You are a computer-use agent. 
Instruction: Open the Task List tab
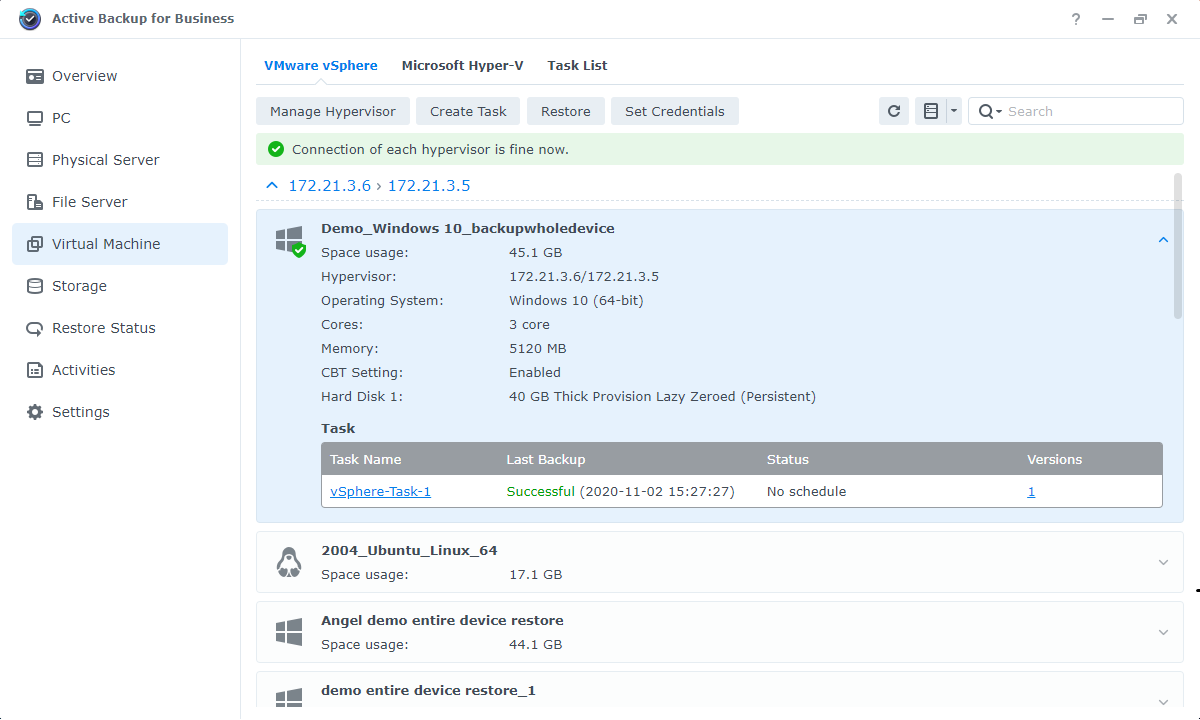[577, 65]
